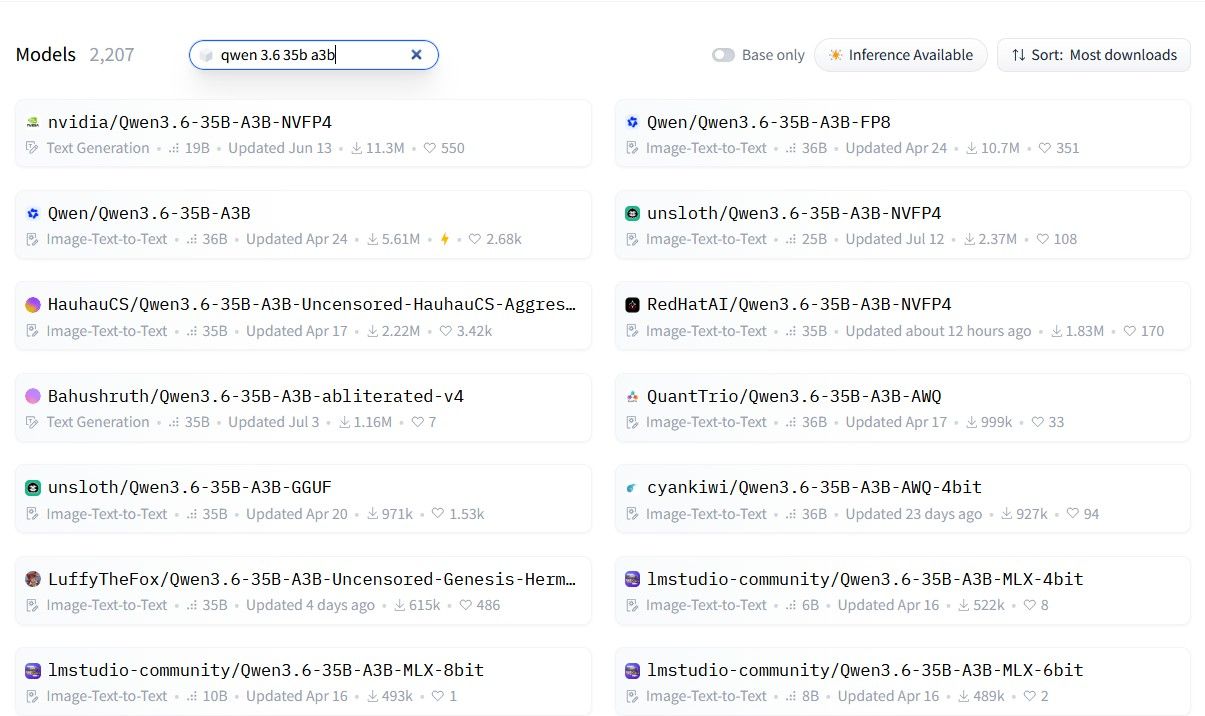
Task: Click the download icon next to 10.7M
Action: [973, 148]
